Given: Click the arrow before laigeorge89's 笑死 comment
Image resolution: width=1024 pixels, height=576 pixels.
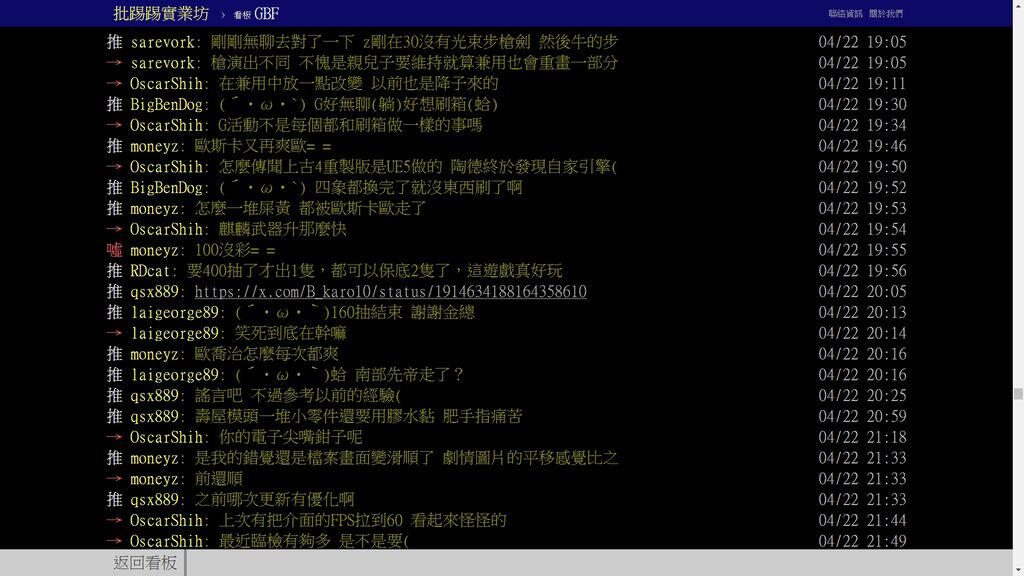Looking at the screenshot, I should pos(115,333).
